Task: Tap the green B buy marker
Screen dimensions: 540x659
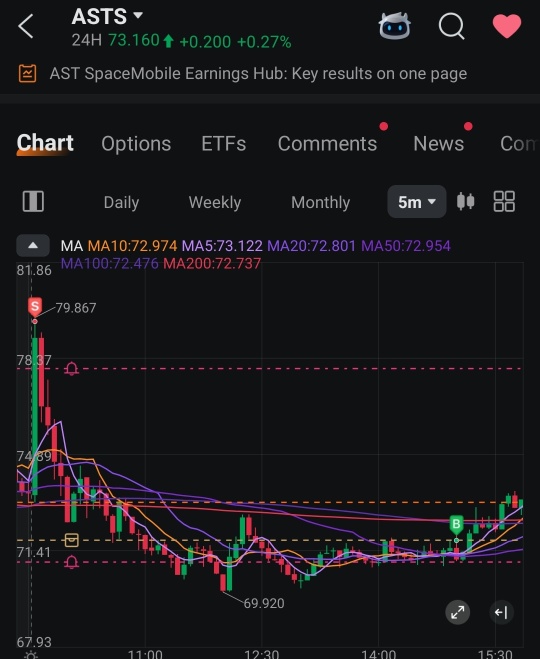Action: [x=456, y=525]
